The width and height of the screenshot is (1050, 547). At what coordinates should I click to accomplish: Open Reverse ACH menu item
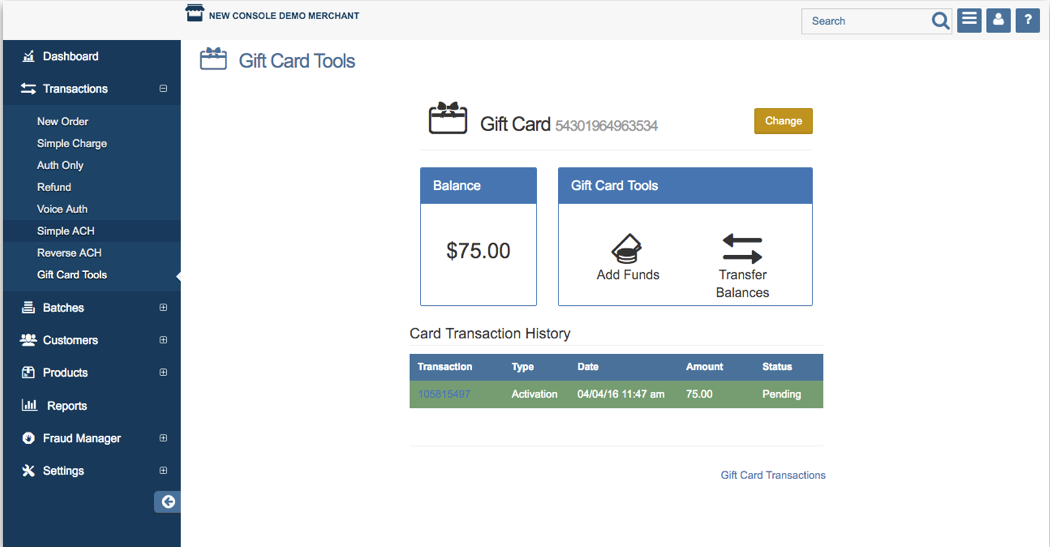69,253
